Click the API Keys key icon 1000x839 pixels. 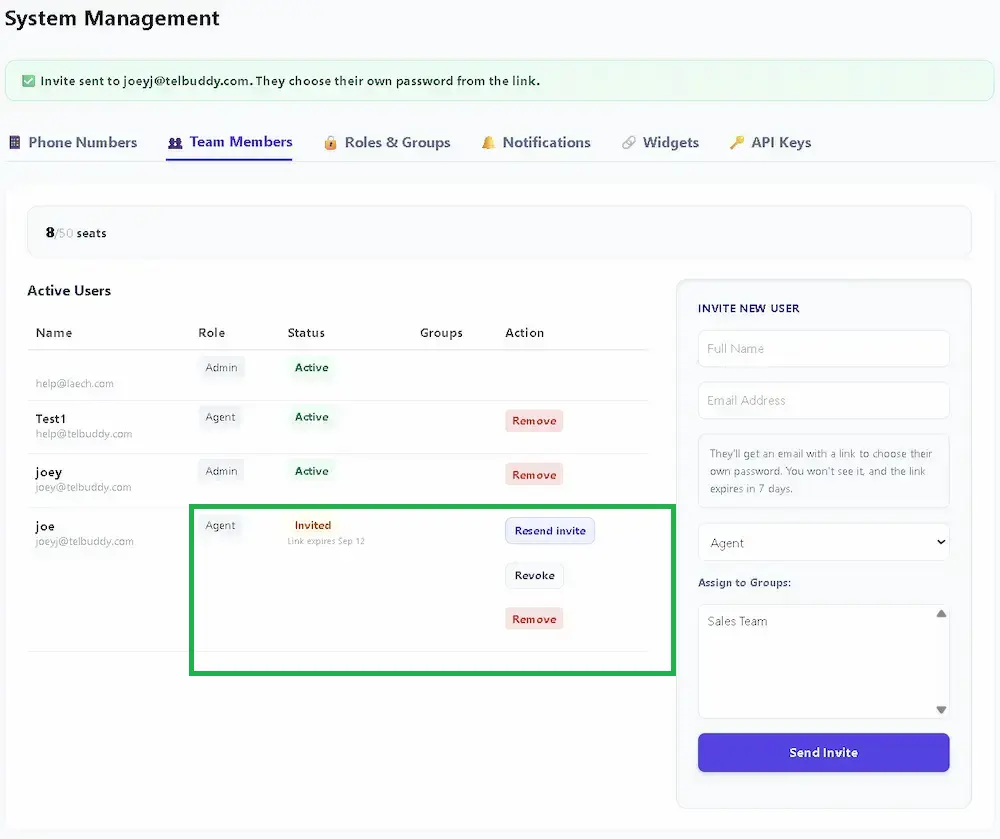coord(737,142)
